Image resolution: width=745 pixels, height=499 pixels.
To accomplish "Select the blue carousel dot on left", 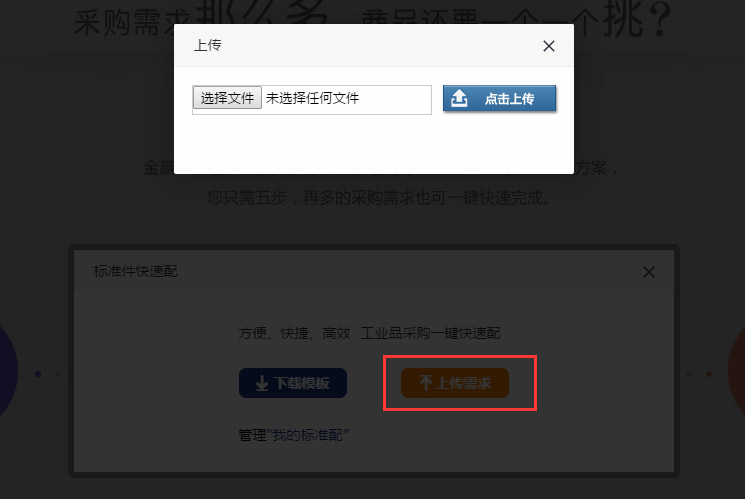I will 38,374.
